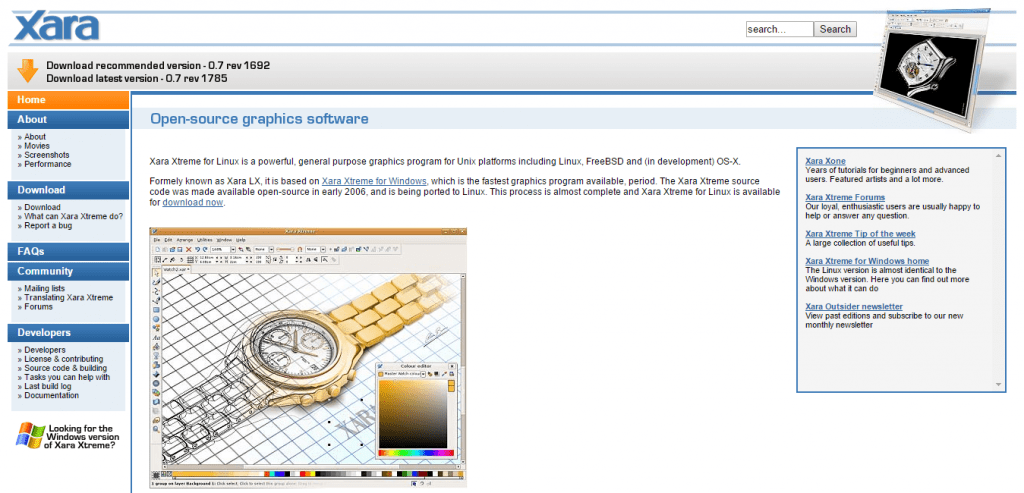Open the Mailing lists link

[45, 289]
